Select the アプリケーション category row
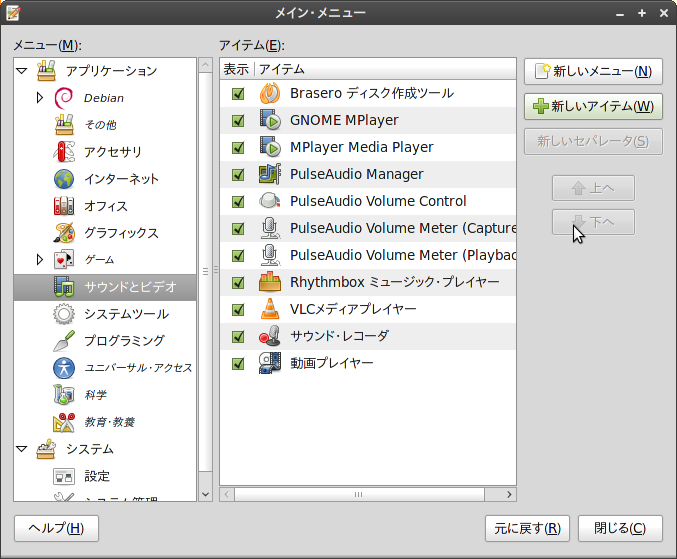This screenshot has height=559, width=677. [105, 71]
